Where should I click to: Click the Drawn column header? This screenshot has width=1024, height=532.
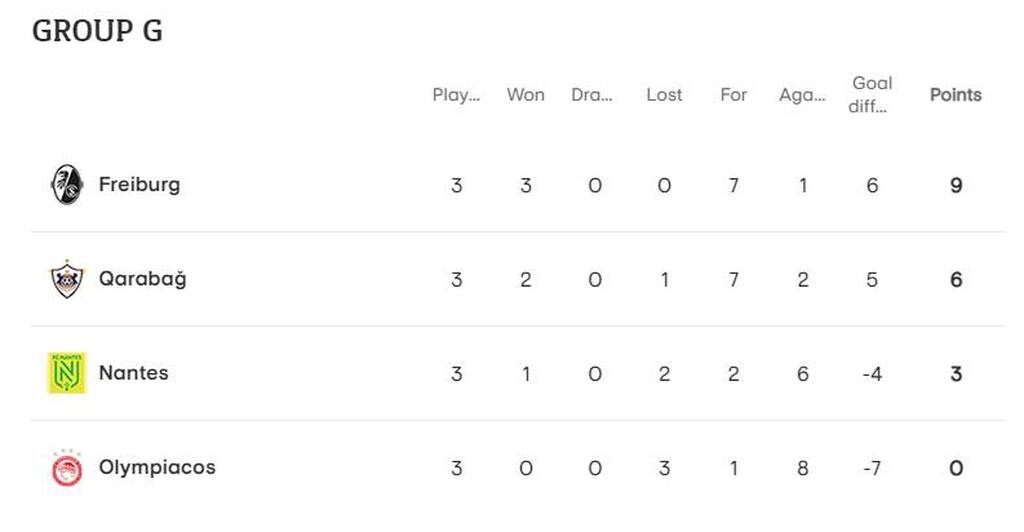[x=592, y=95]
